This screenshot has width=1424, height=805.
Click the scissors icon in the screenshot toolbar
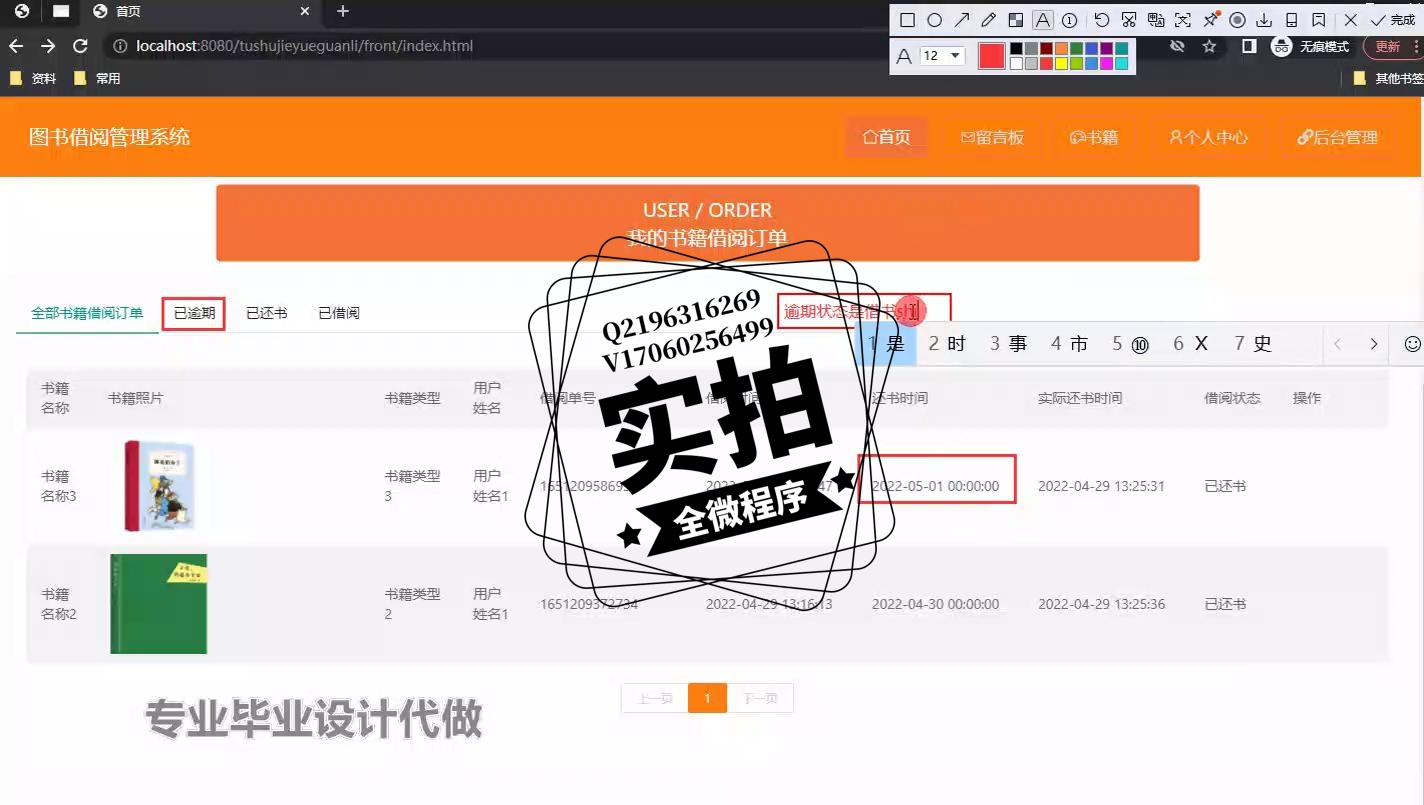1129,20
